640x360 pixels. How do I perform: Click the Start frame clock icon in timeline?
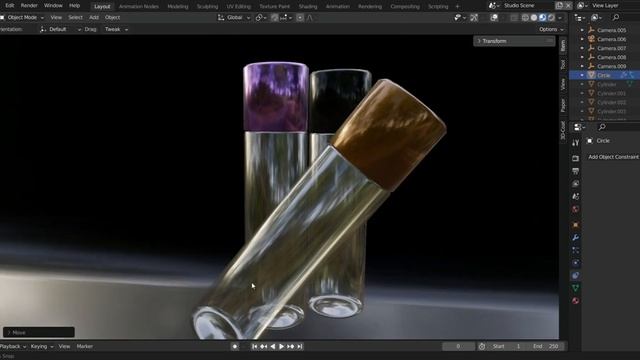(482, 346)
